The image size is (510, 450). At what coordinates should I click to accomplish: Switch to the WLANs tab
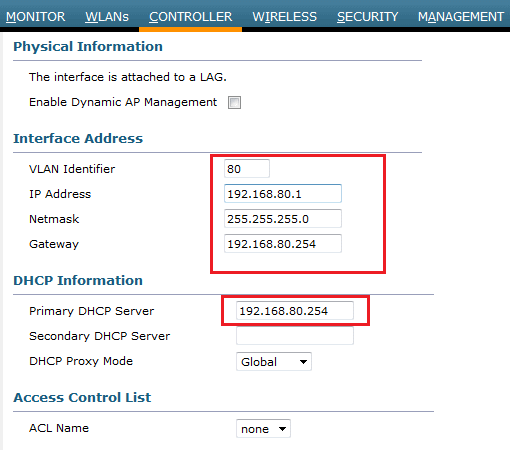pyautogui.click(x=107, y=17)
